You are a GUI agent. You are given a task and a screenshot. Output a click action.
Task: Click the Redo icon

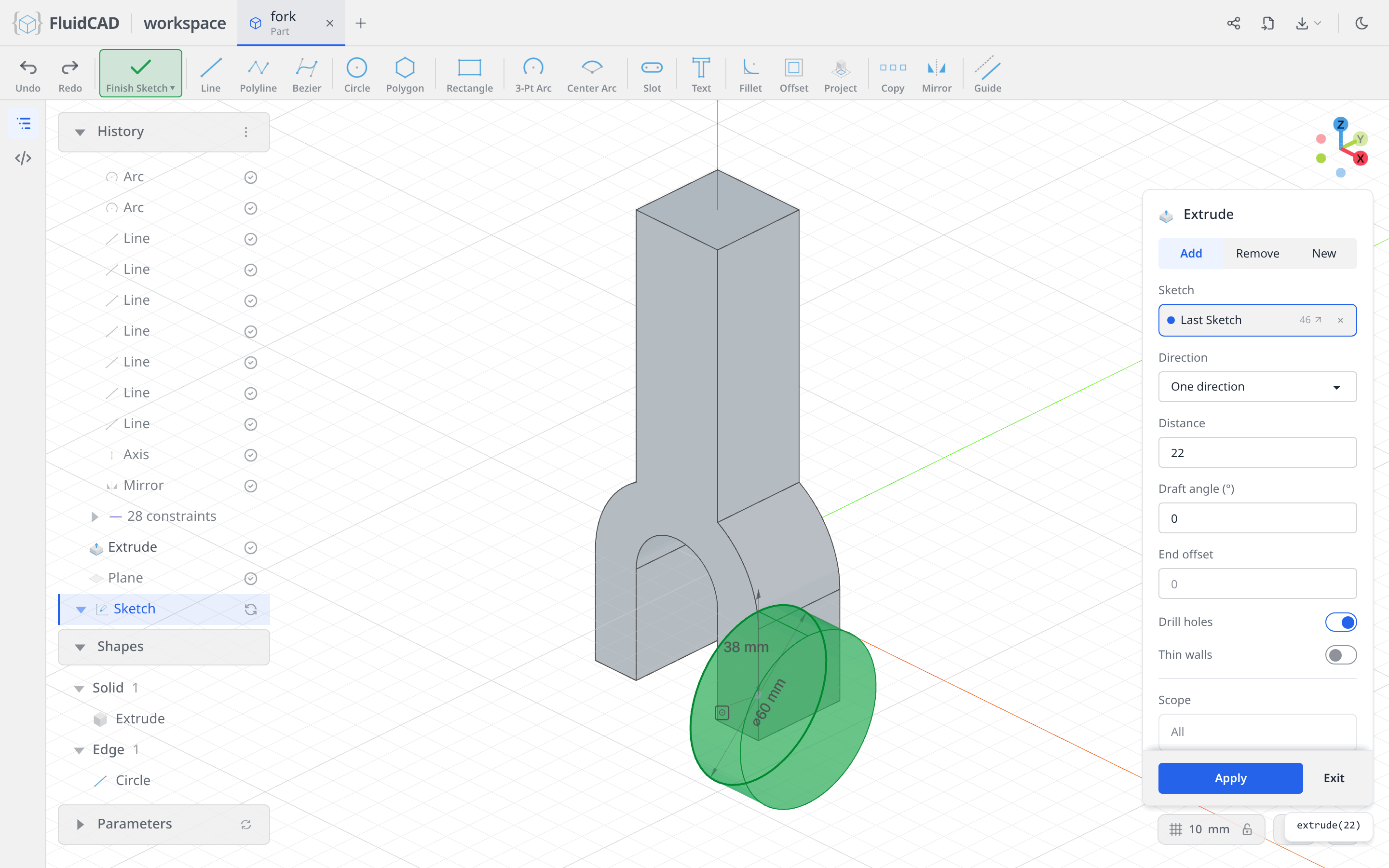click(x=69, y=68)
